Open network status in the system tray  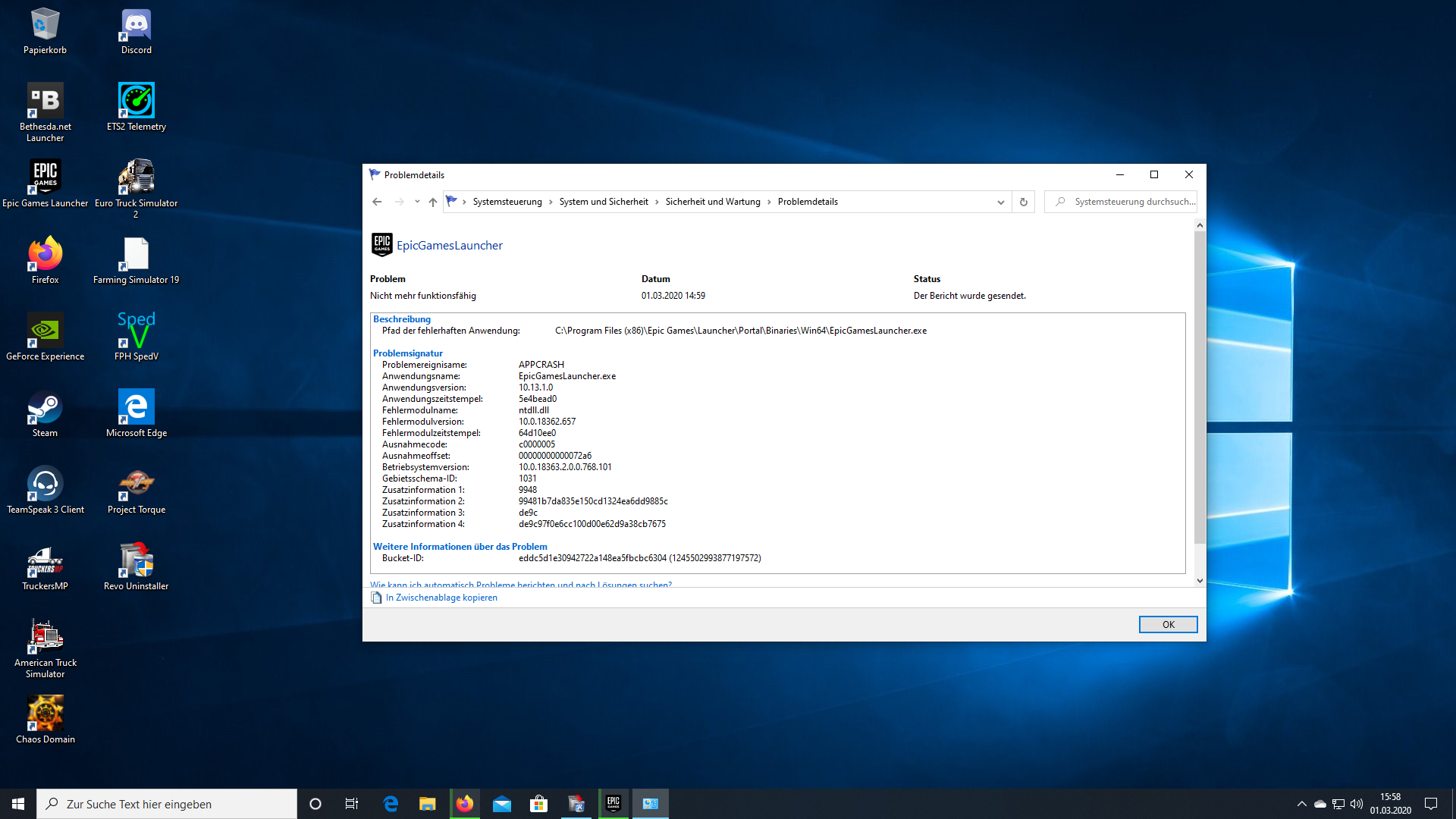click(x=1338, y=804)
